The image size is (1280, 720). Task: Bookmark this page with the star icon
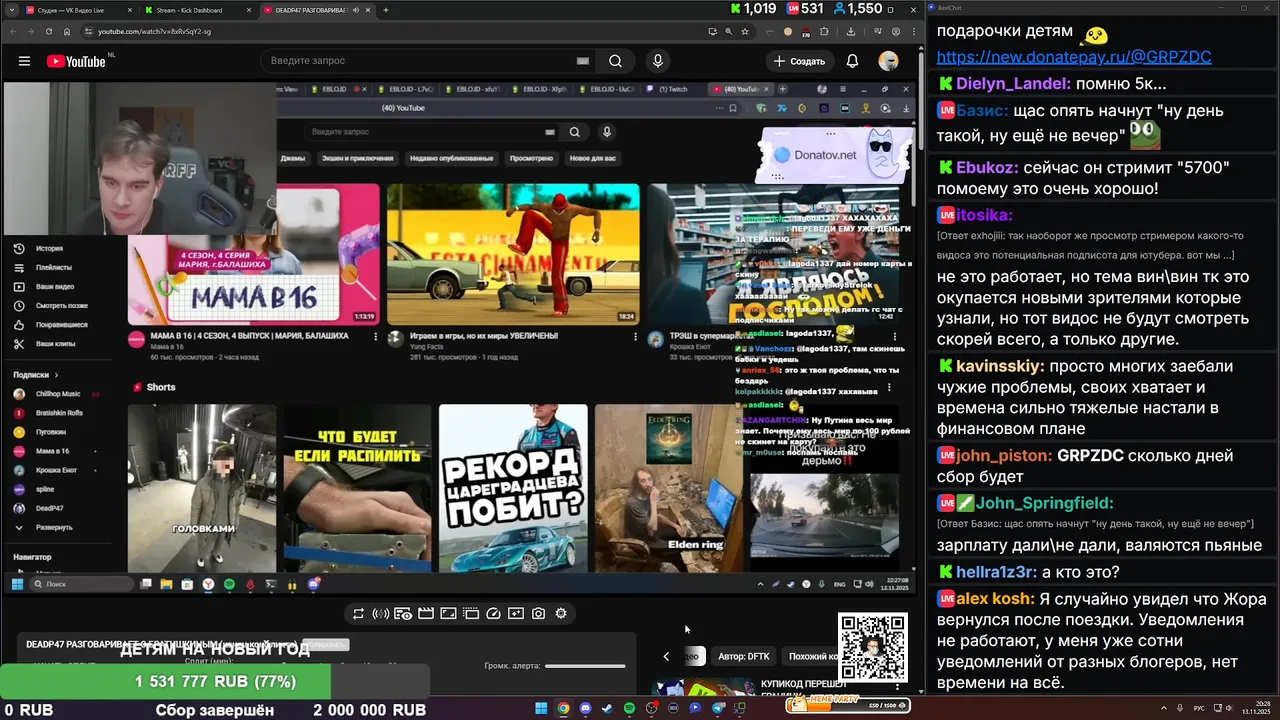[745, 31]
